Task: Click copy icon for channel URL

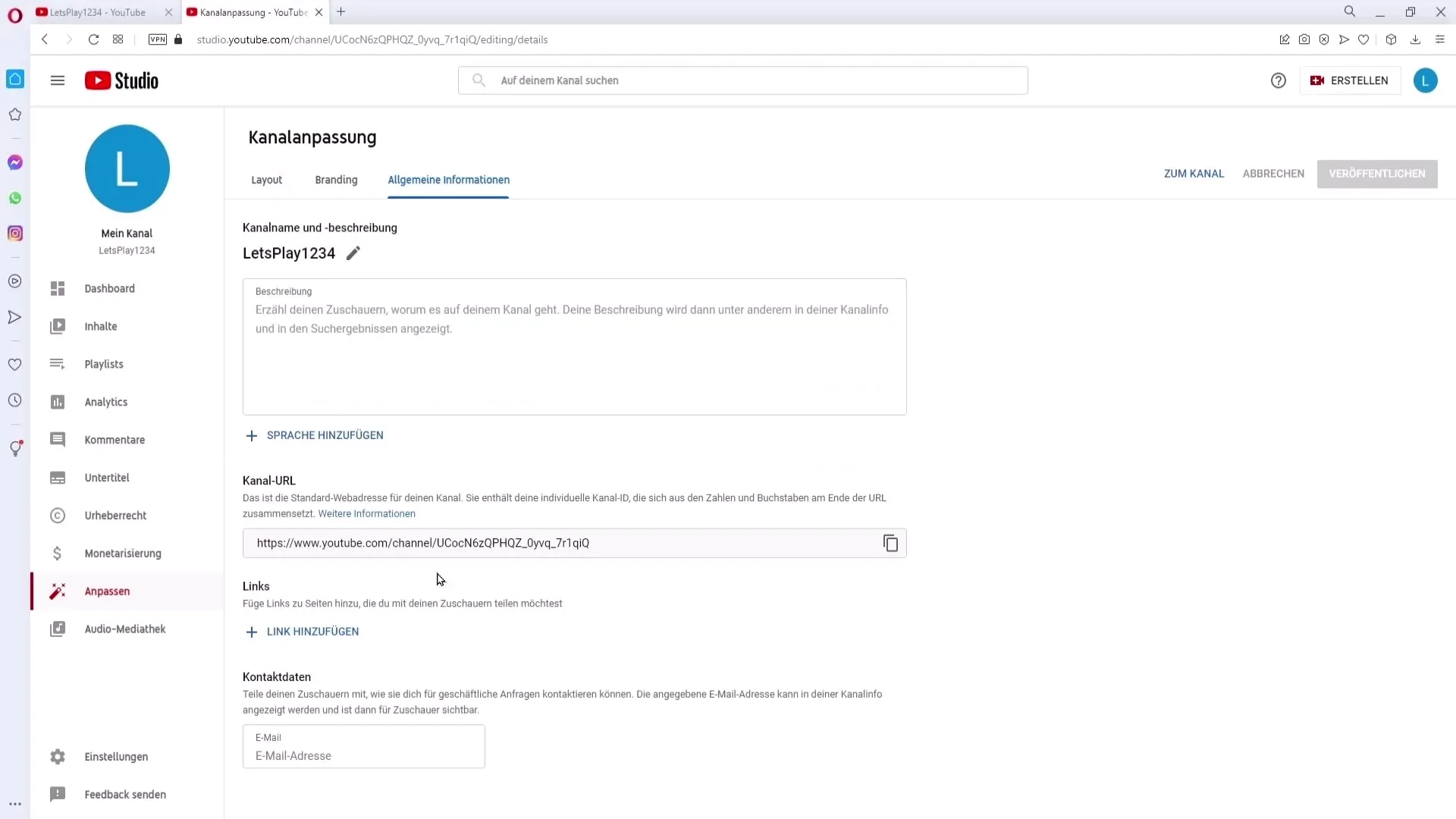Action: pos(890,543)
